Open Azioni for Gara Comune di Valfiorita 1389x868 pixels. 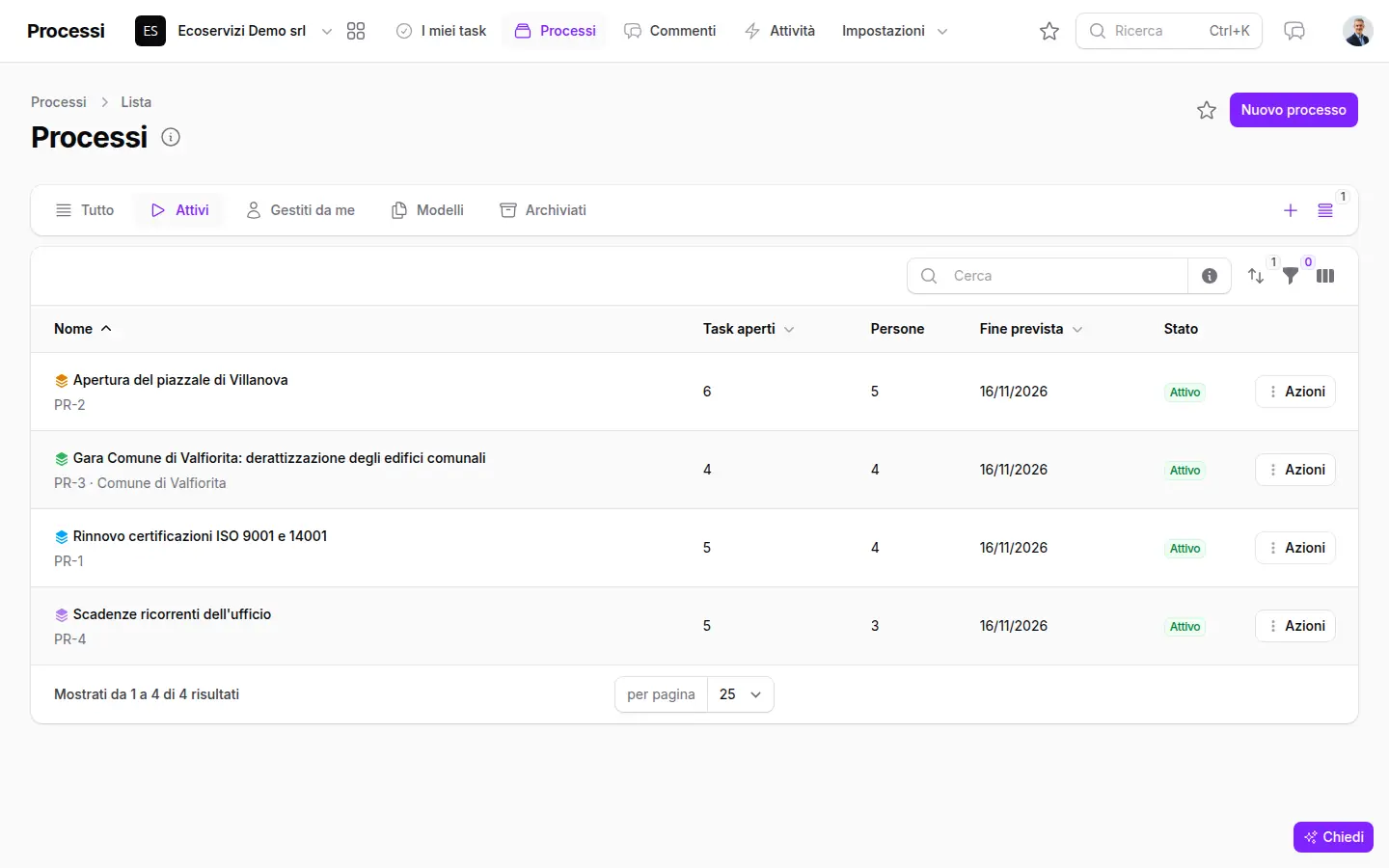(x=1295, y=470)
